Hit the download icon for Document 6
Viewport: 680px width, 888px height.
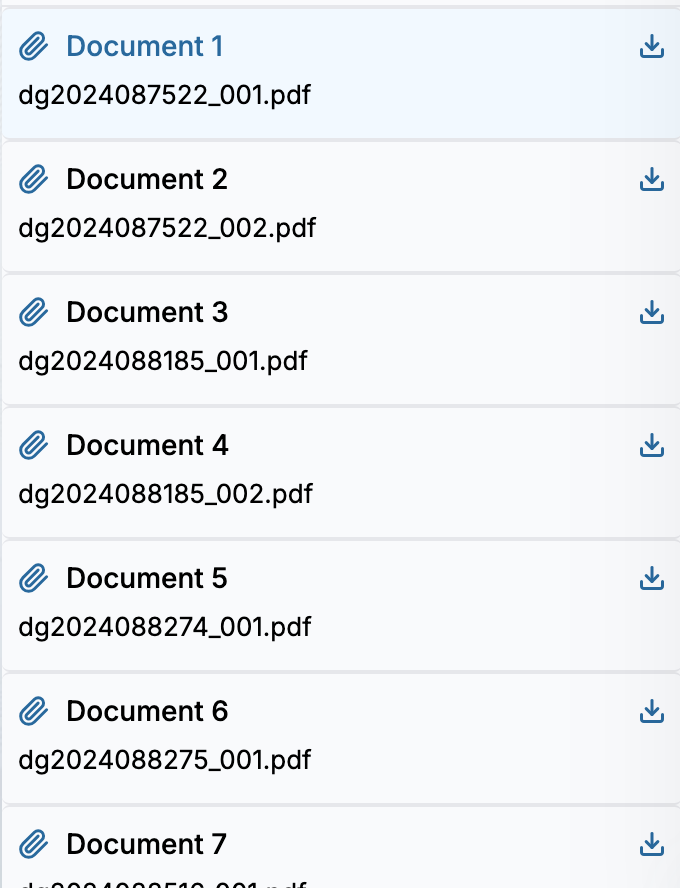[x=651, y=712]
